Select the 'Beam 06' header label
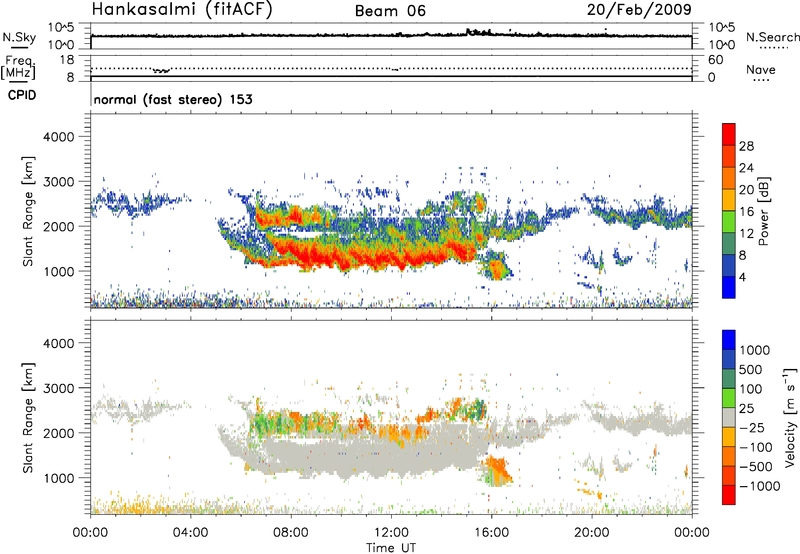The height and width of the screenshot is (554, 800). tap(390, 11)
